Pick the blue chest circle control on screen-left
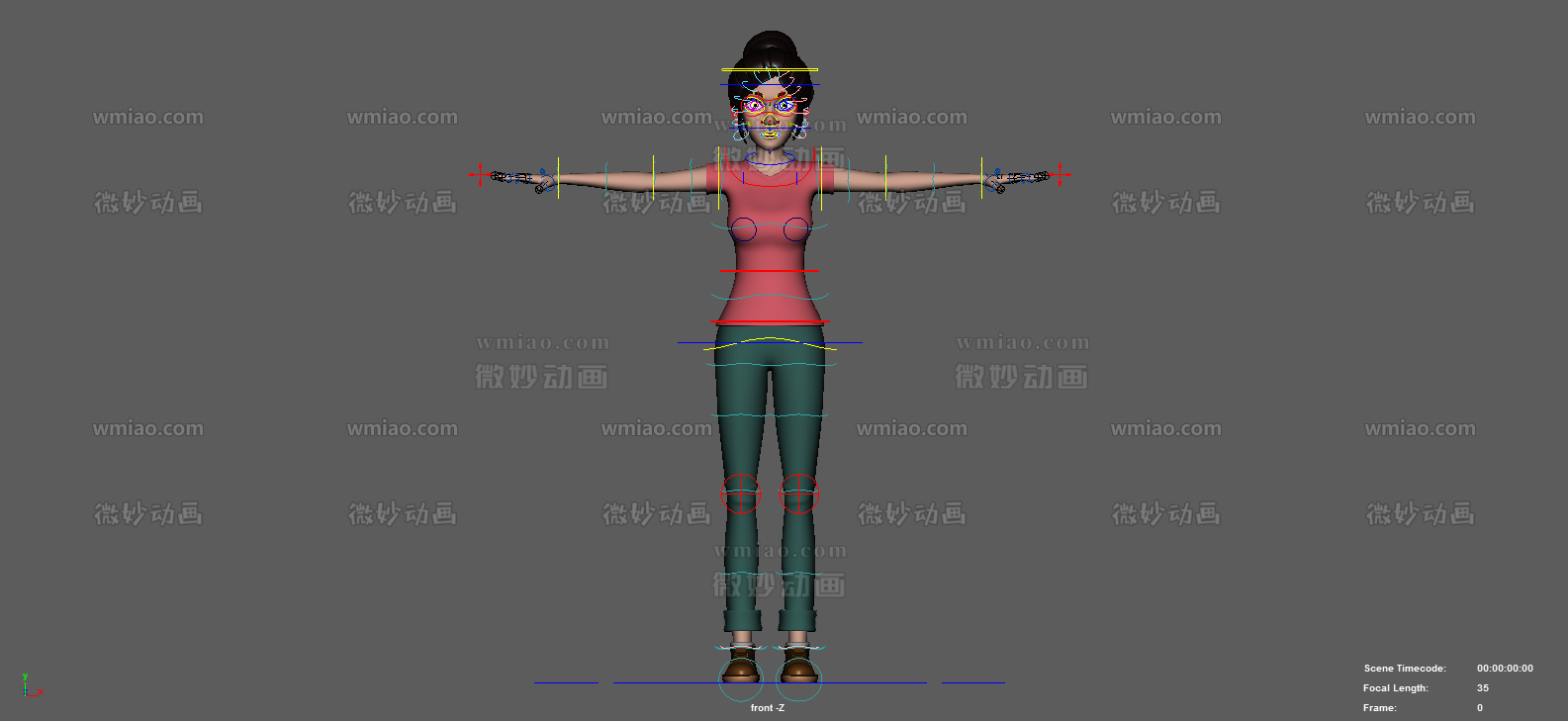This screenshot has height=721, width=1568. [744, 230]
